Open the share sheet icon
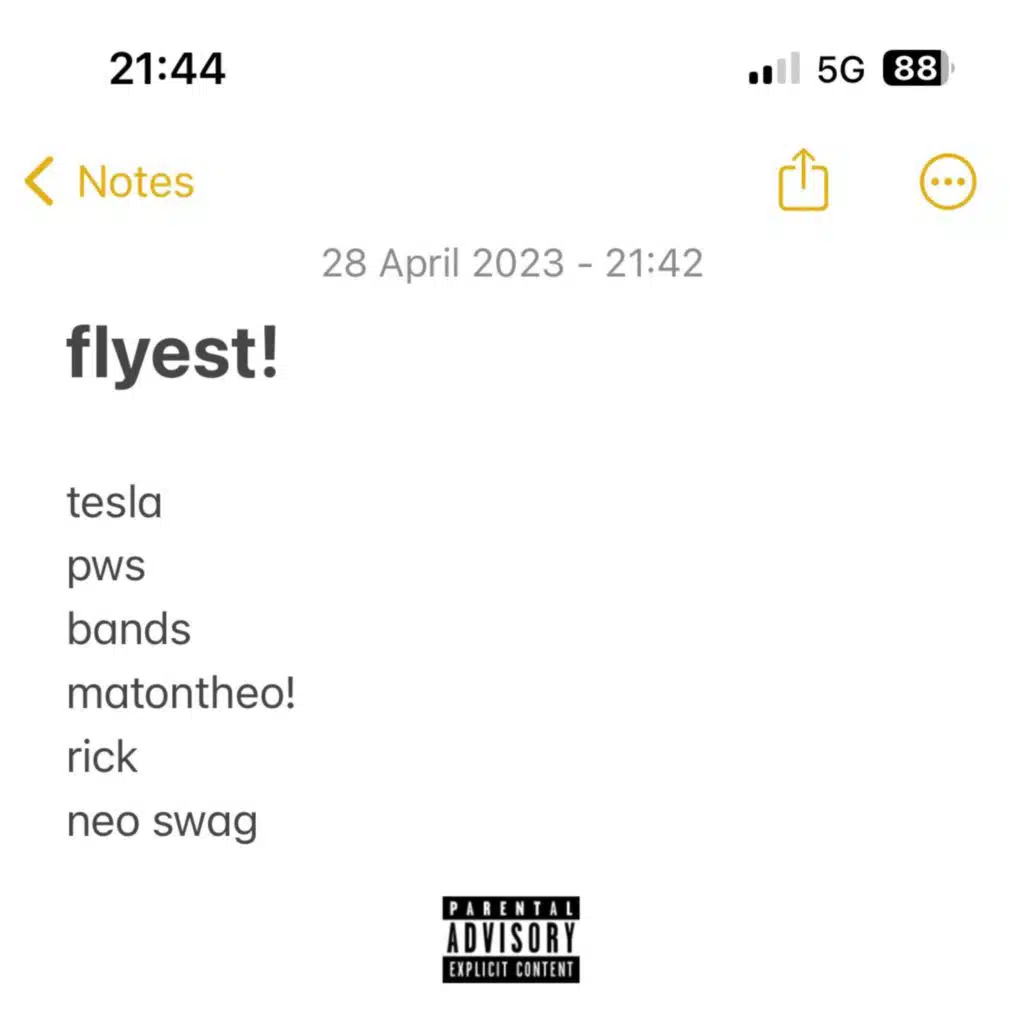Viewport: 1024px width, 1024px height. click(x=803, y=180)
